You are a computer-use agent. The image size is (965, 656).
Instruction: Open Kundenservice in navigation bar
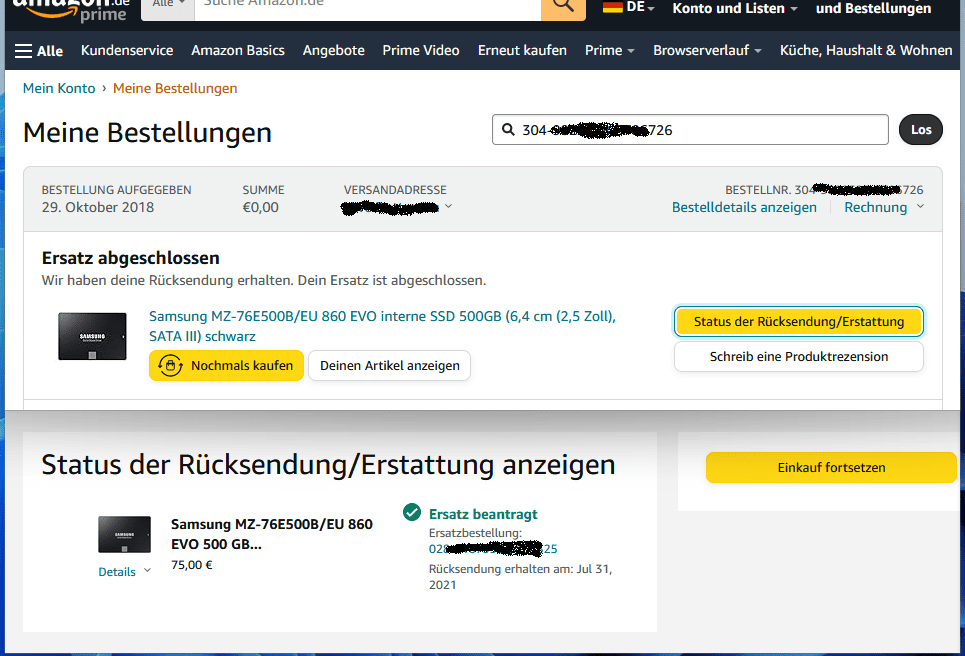(x=127, y=50)
